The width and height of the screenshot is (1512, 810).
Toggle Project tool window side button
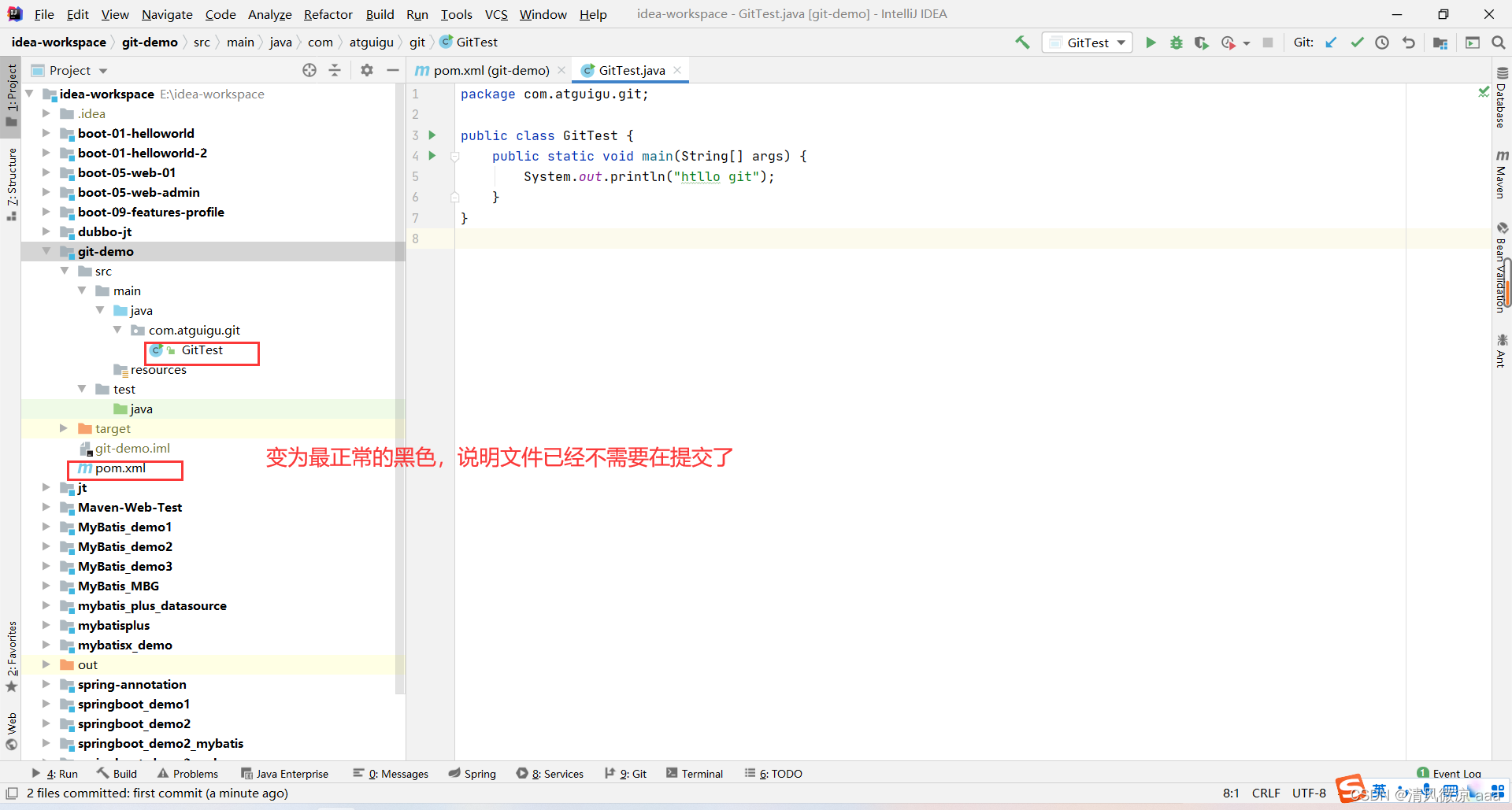coord(11,94)
